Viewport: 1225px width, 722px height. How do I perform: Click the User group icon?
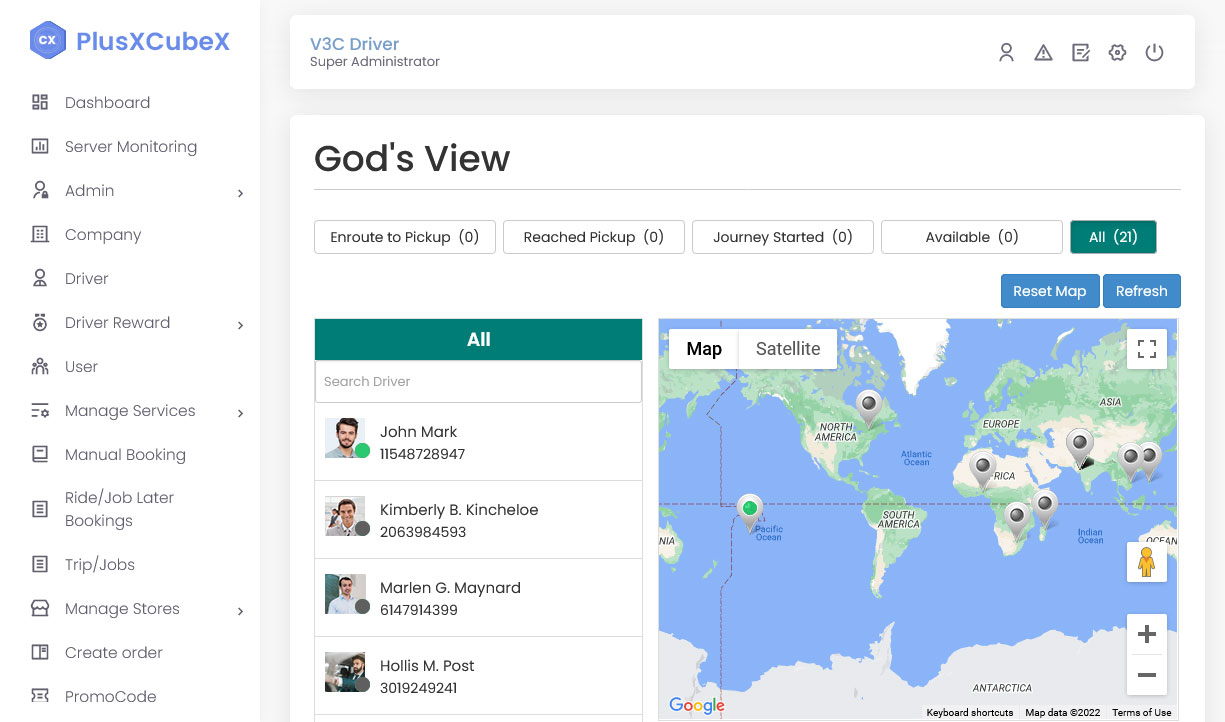(40, 366)
